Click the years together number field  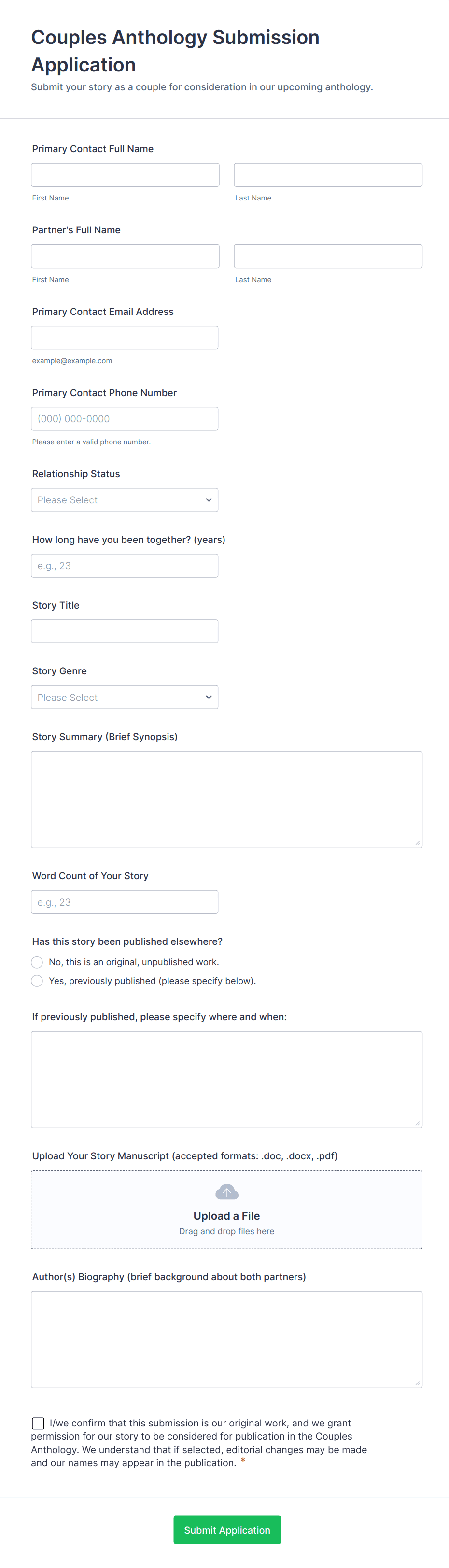[124, 566]
